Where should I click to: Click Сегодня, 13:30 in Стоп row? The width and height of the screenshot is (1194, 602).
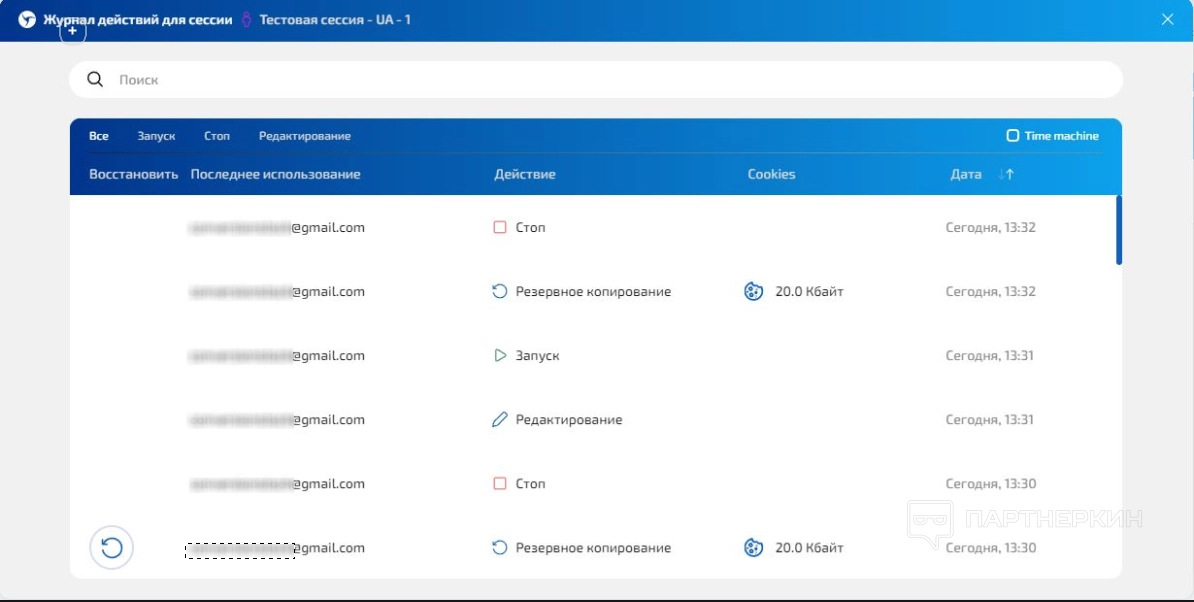991,483
